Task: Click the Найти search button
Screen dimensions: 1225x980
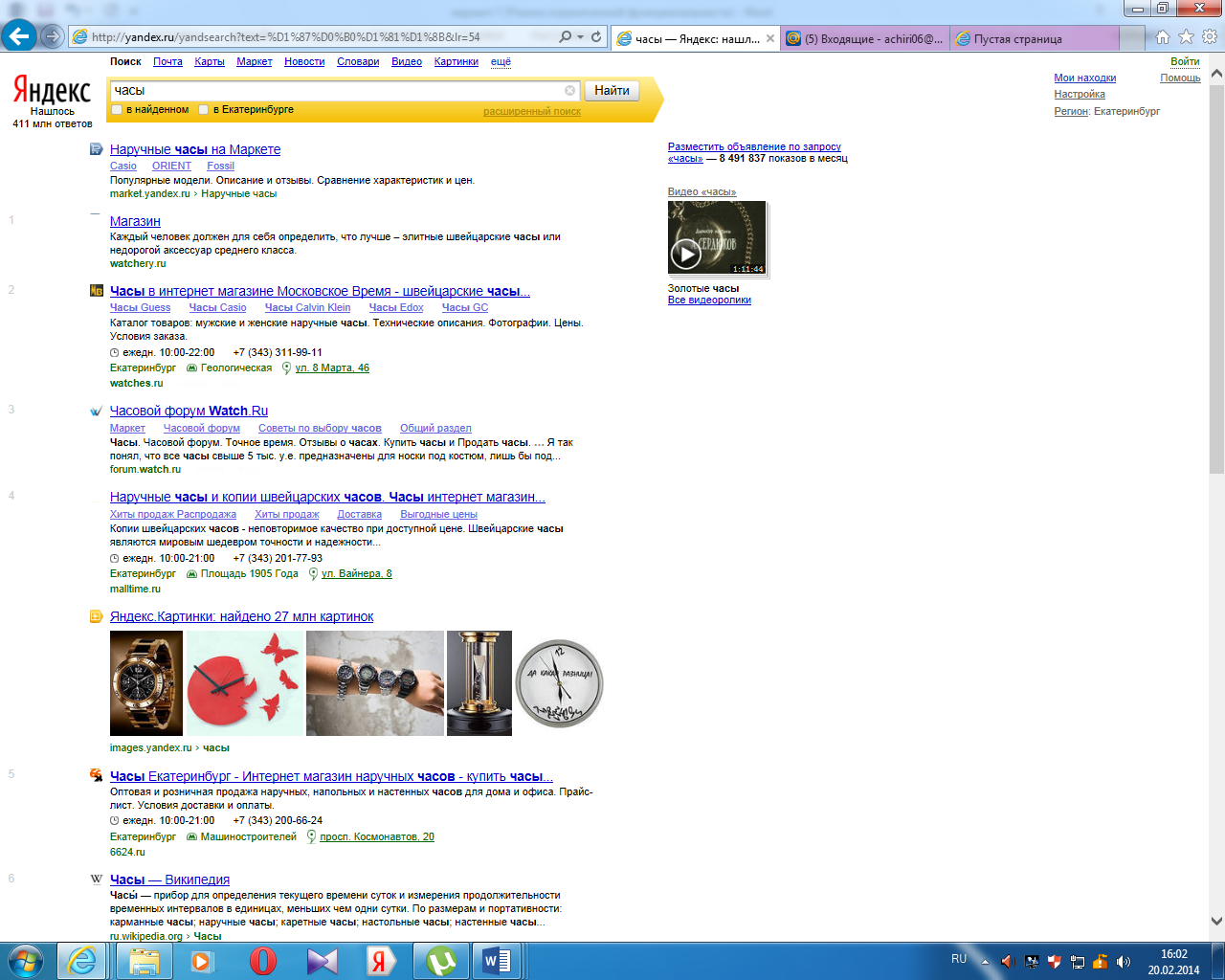Action: pos(612,90)
